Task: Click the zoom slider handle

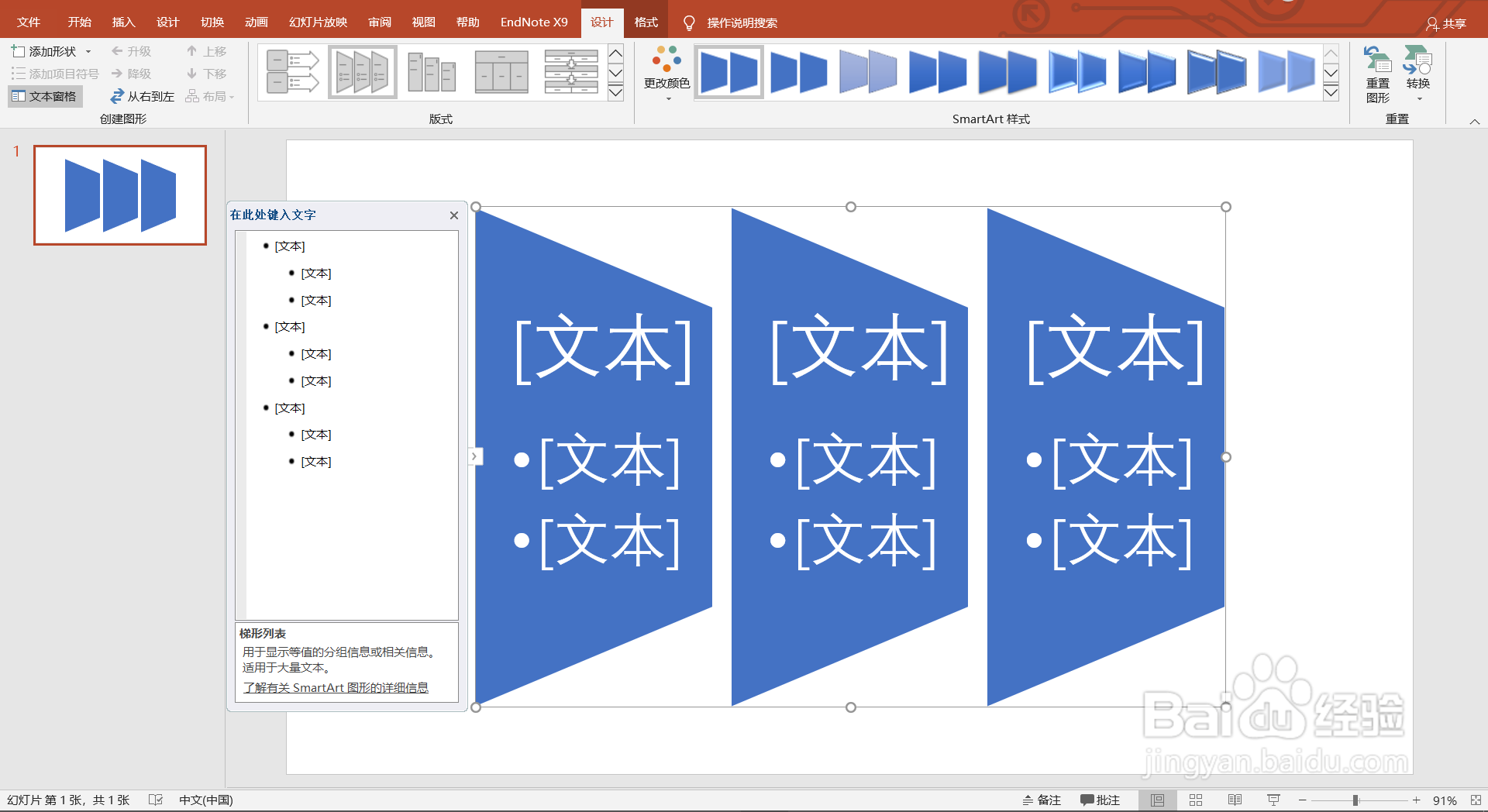Action: point(1355,800)
